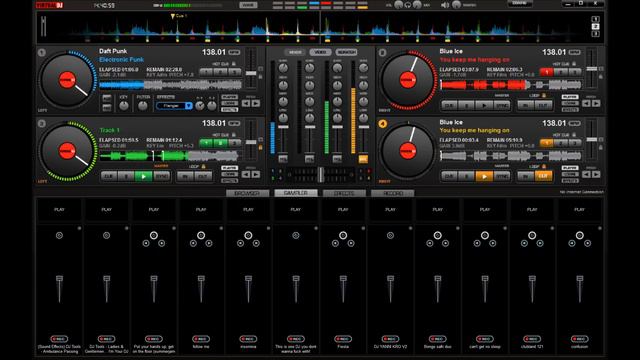The height and width of the screenshot is (360, 640).
Task: Set loop IN on the red Blue Ice deck
Action: tap(526, 105)
